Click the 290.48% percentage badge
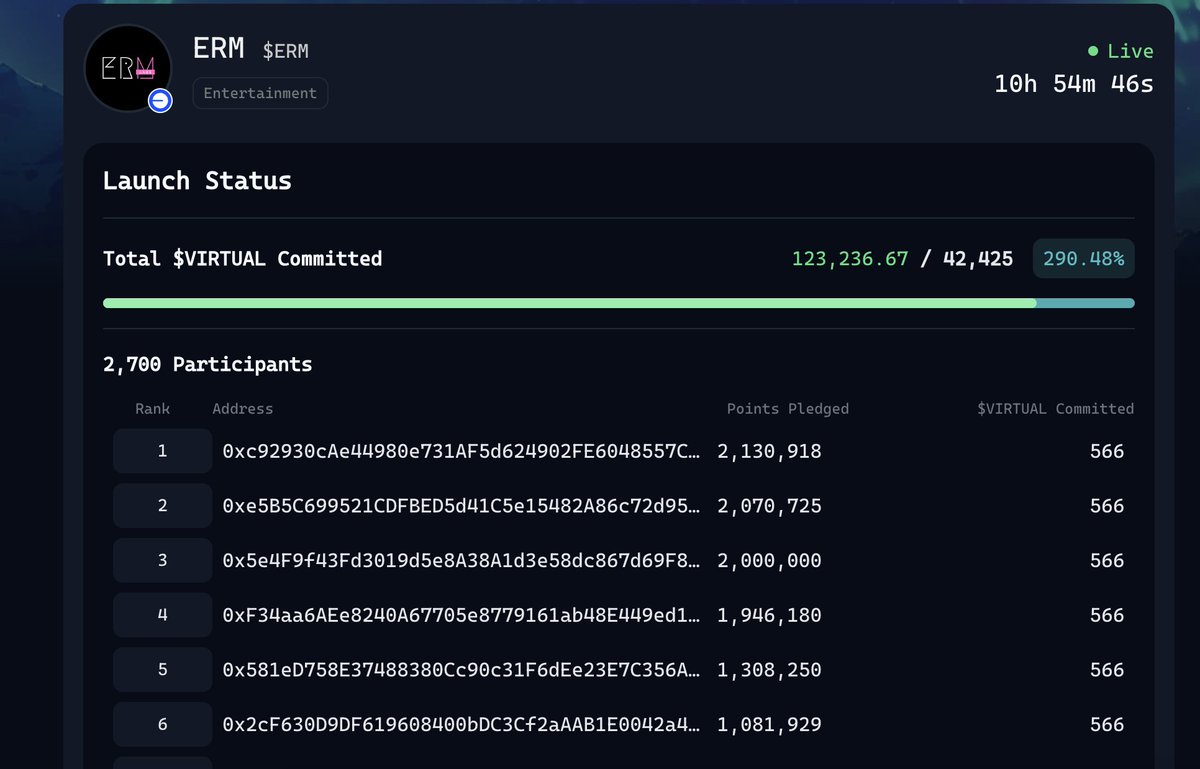Screen dimensions: 1200x769 pos(1083,259)
